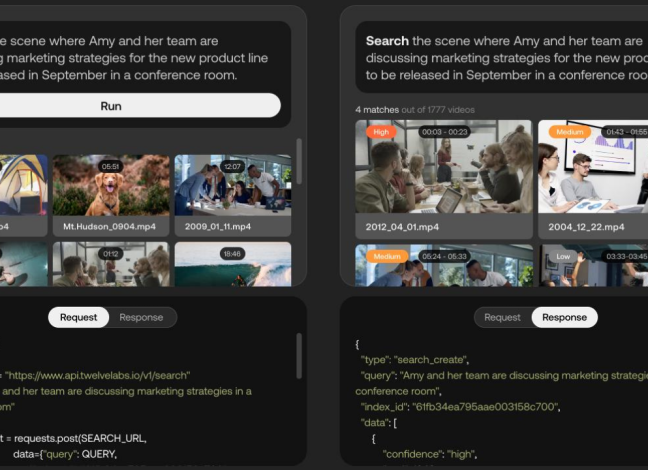Viewport: 648px width, 470px height.
Task: Click the "confidence": "high" line
Action: coord(430,454)
